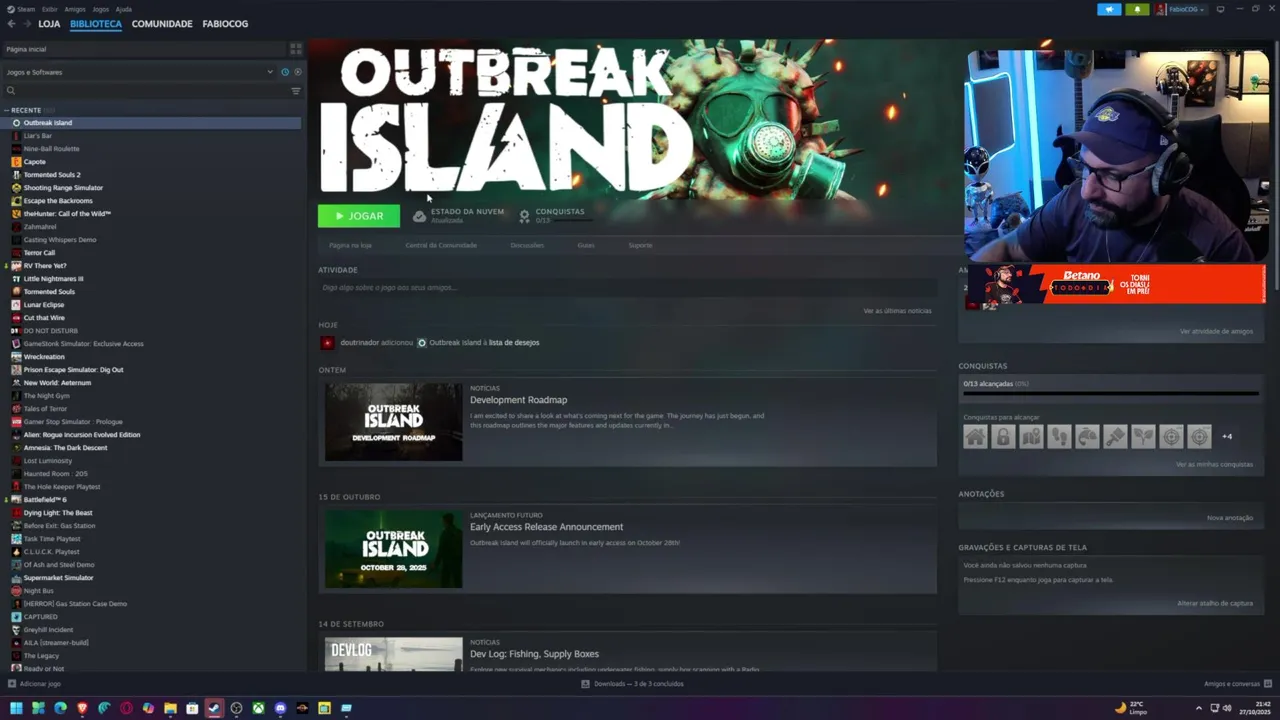Viewport: 1280px width, 720px height.
Task: Show the +4 remaining achievements
Action: [x=1227, y=436]
